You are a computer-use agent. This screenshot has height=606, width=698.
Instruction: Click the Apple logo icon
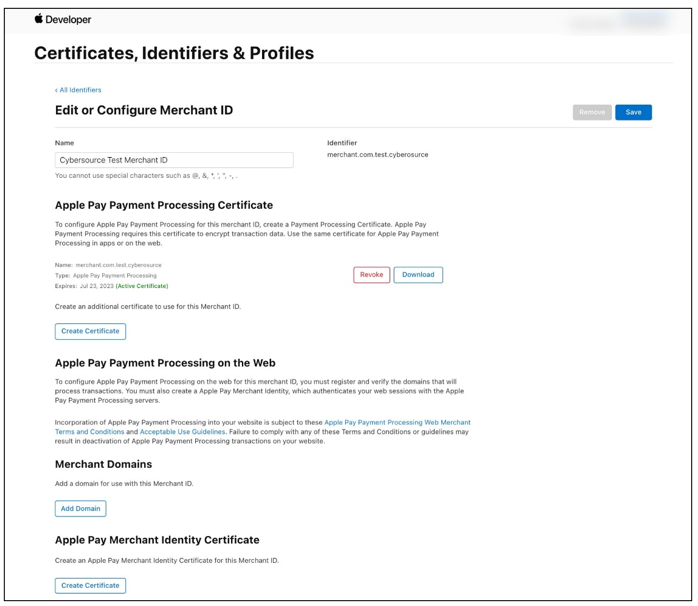[x=39, y=19]
